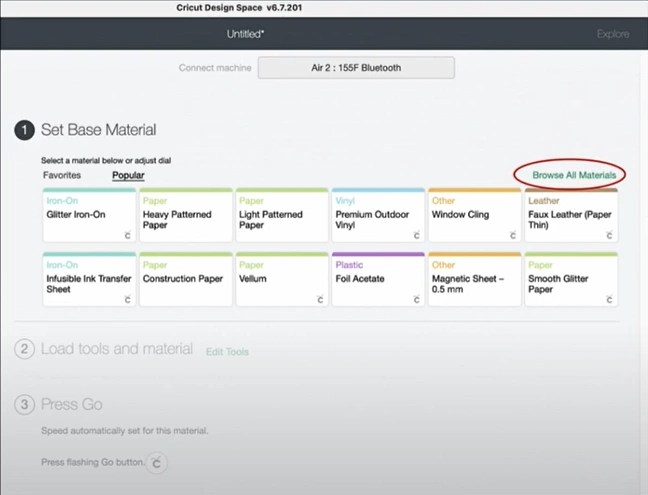Select the Vellum material card

click(x=282, y=279)
